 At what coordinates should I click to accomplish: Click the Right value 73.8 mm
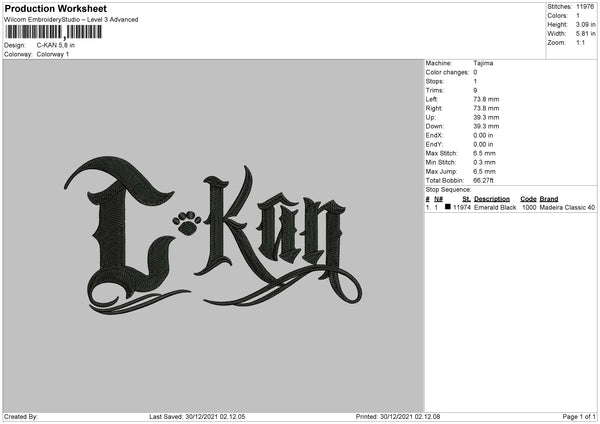486,108
